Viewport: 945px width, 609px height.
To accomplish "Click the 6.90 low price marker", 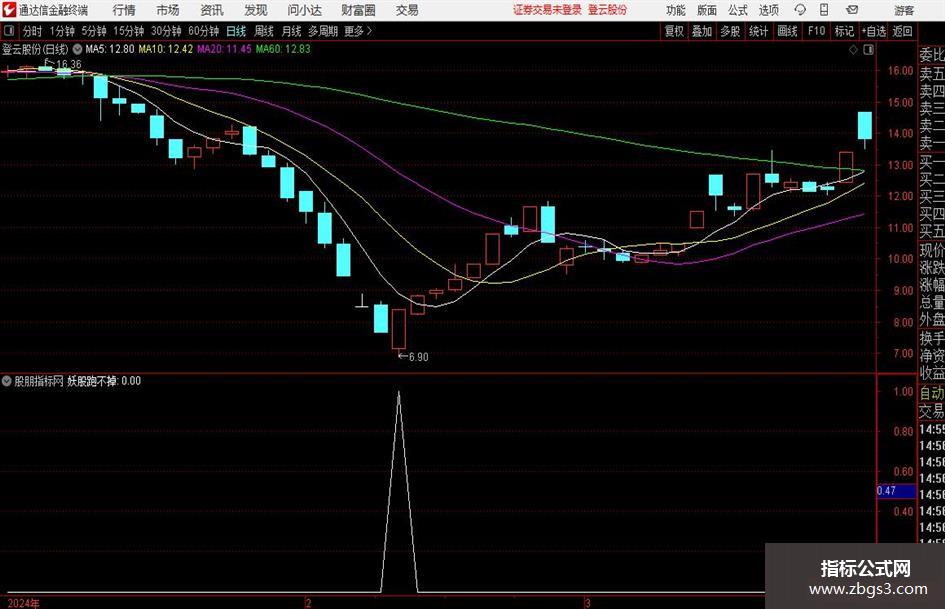I will [x=418, y=357].
